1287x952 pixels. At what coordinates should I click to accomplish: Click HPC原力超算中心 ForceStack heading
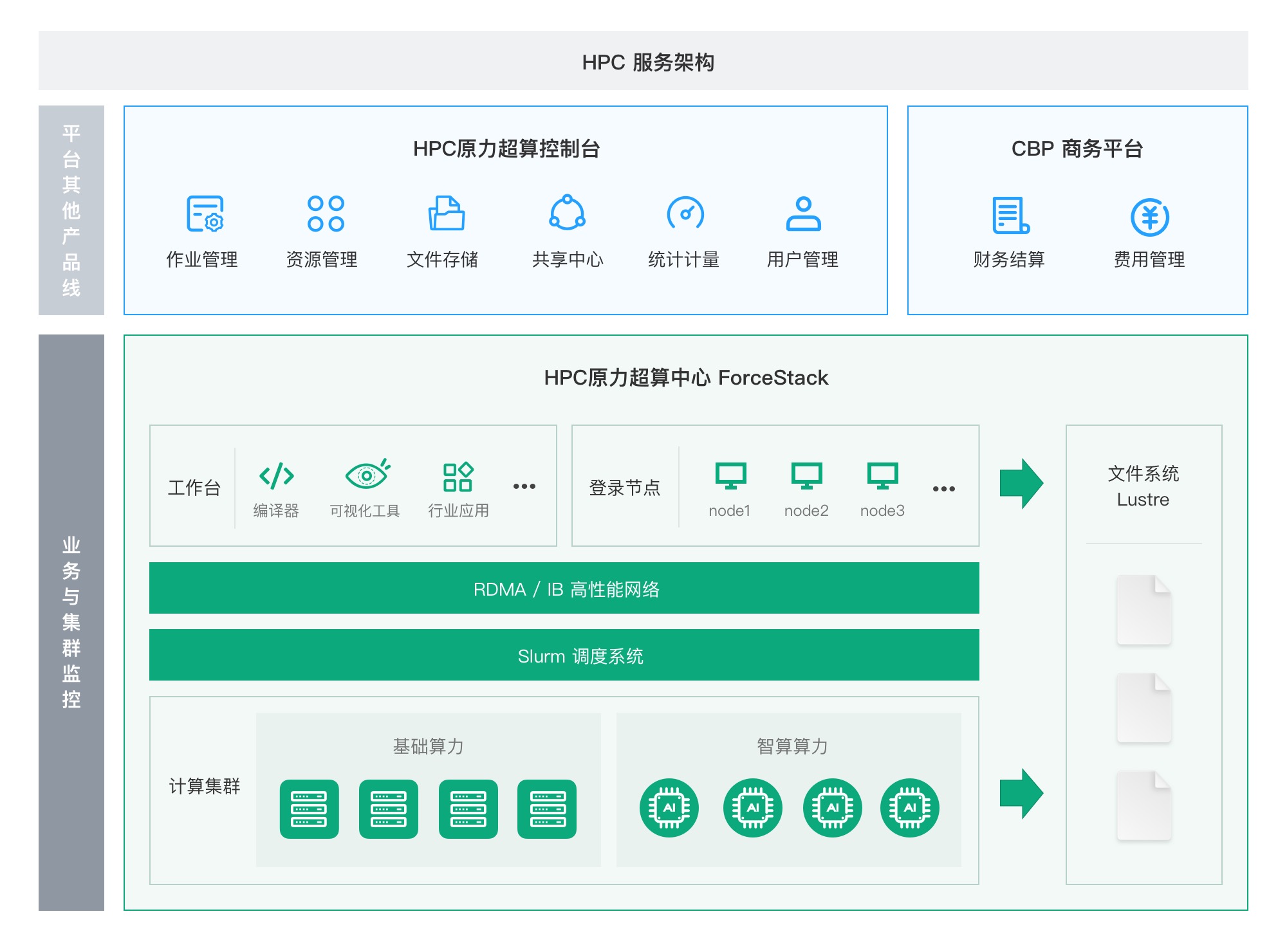686,378
